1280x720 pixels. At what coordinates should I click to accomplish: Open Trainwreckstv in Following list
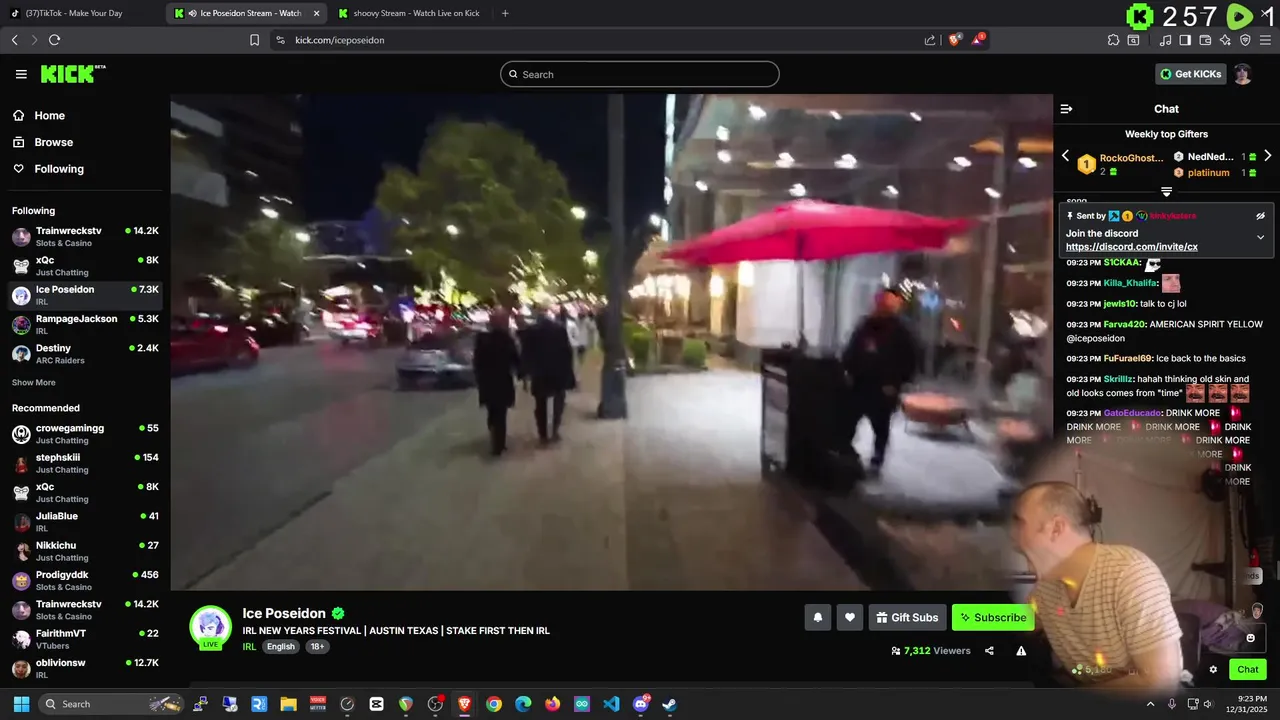pyautogui.click(x=85, y=236)
